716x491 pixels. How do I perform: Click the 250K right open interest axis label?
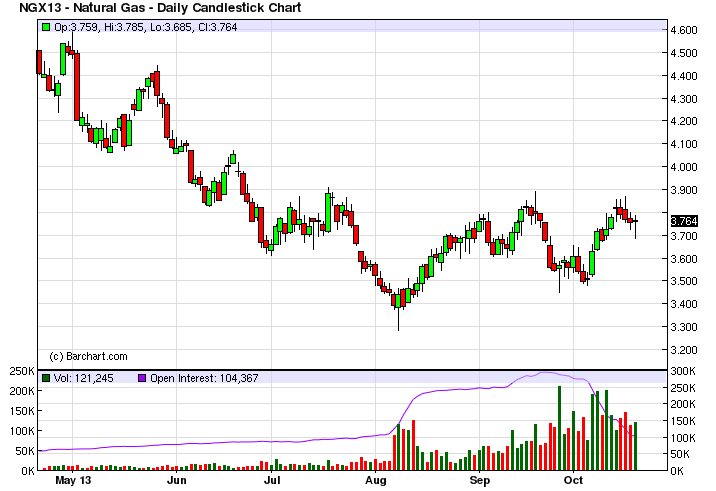(683, 388)
